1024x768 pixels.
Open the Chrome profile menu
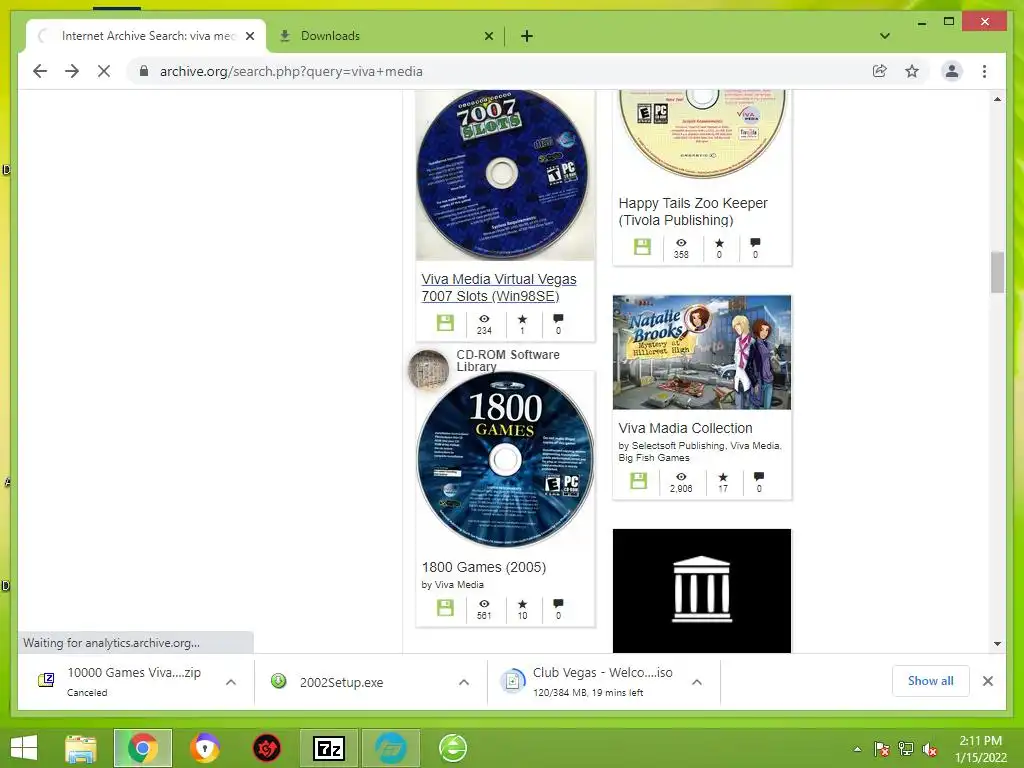952,71
